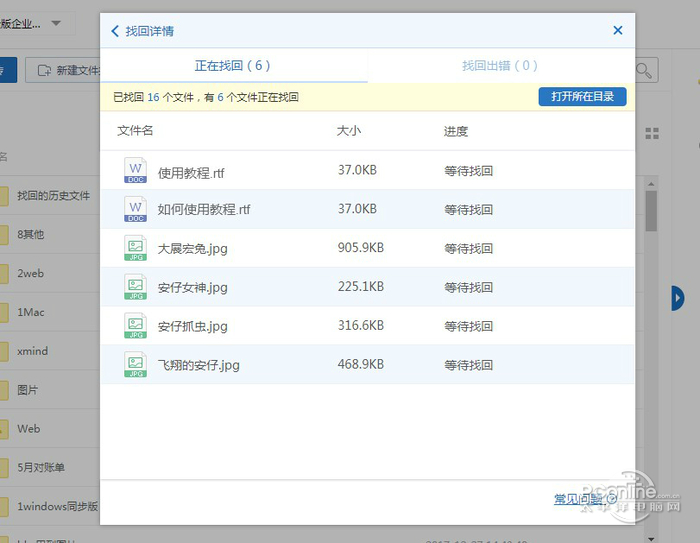Click the JPG icon for 安仔女神.jpg
700x543 pixels.
pos(135,287)
